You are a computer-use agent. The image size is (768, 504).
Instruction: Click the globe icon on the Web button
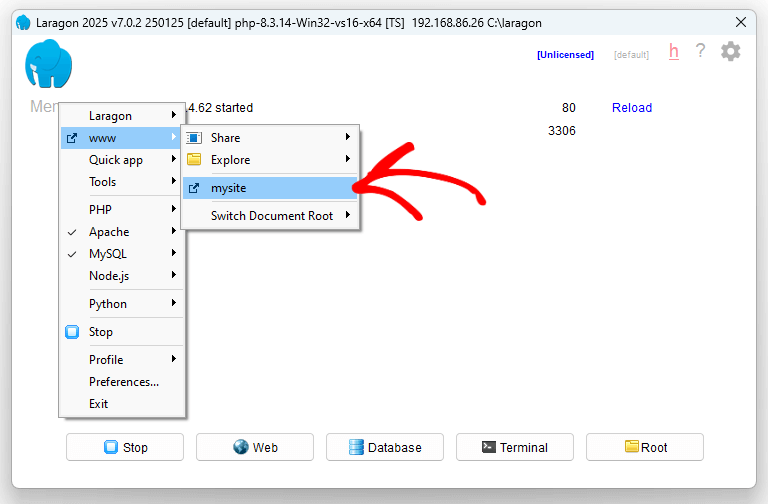[240, 447]
